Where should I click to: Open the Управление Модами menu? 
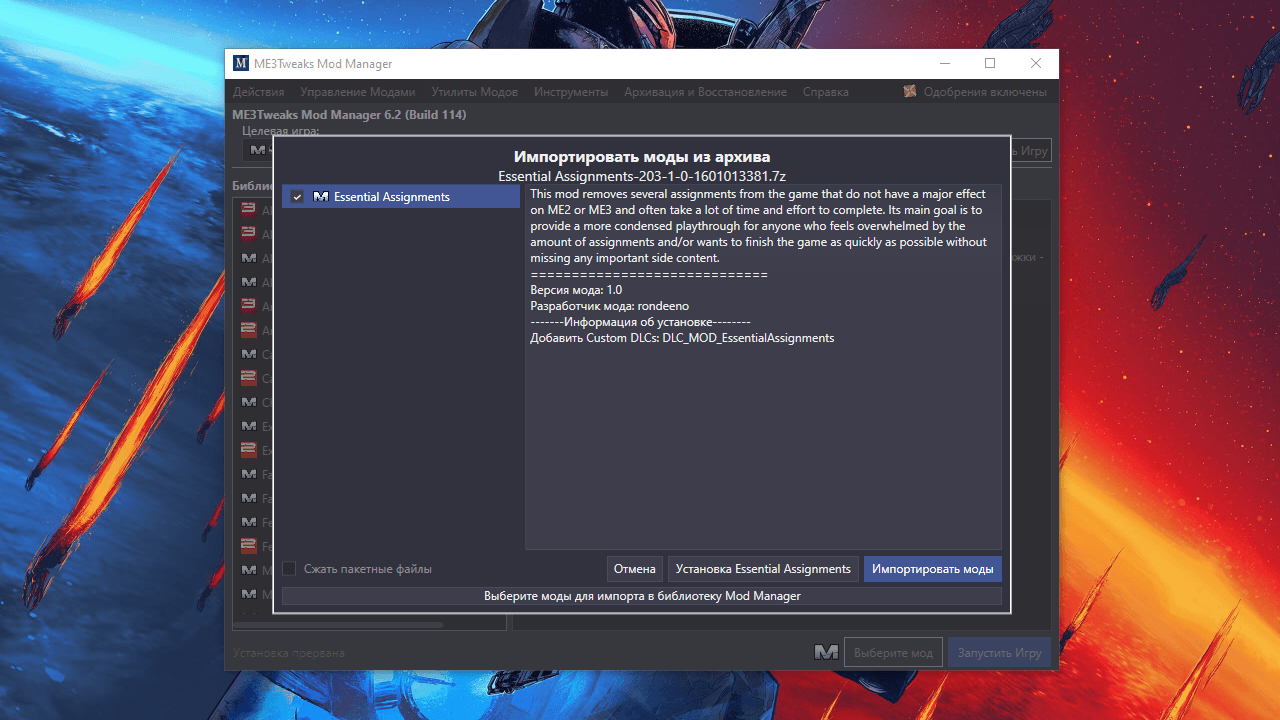pos(358,92)
